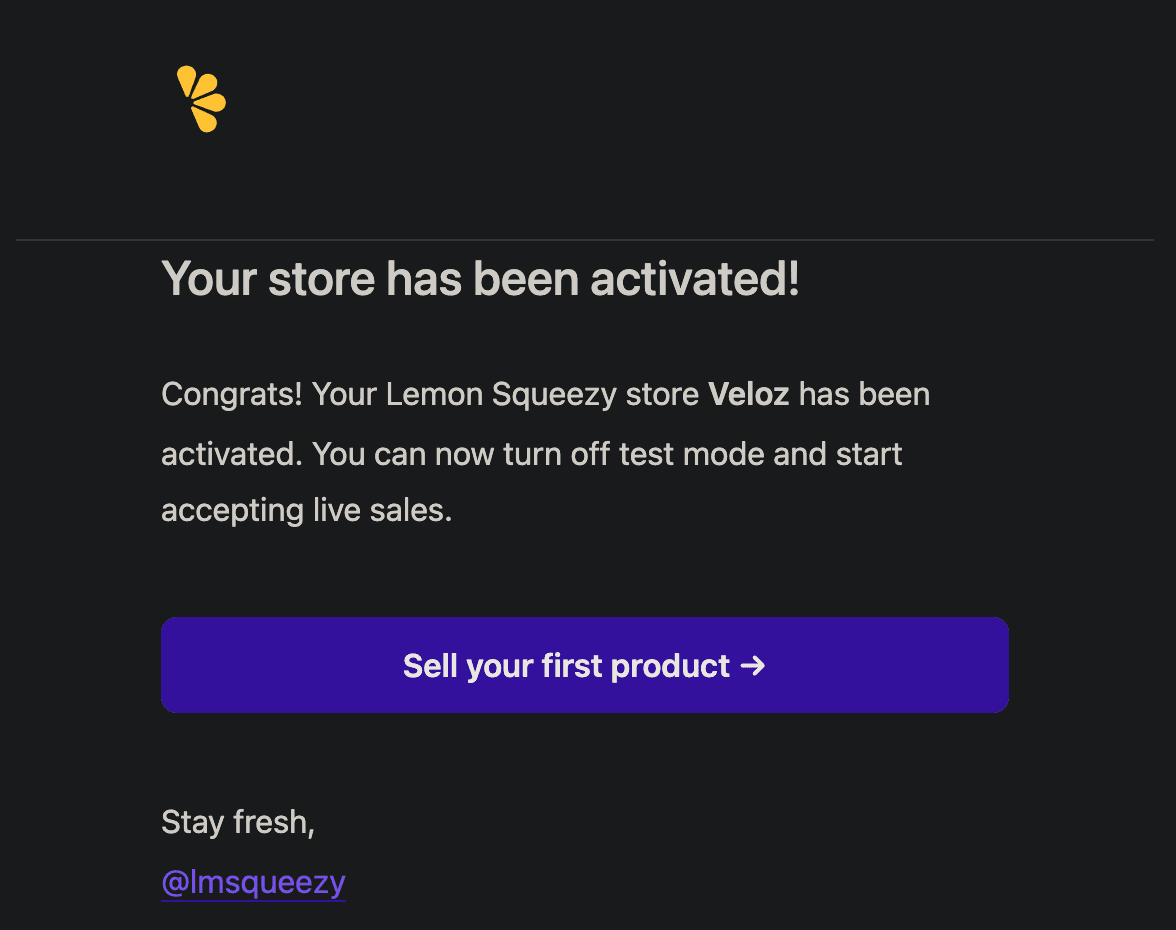Click the words 'Your store' in heading

268,279
